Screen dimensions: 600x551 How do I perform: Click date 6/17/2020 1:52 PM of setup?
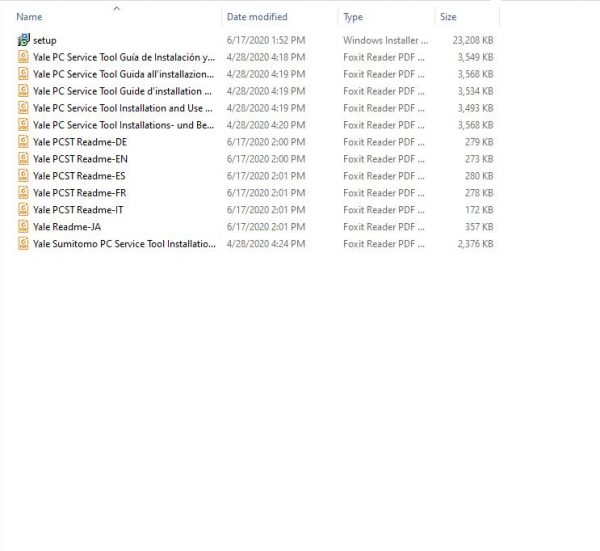pyautogui.click(x=266, y=40)
